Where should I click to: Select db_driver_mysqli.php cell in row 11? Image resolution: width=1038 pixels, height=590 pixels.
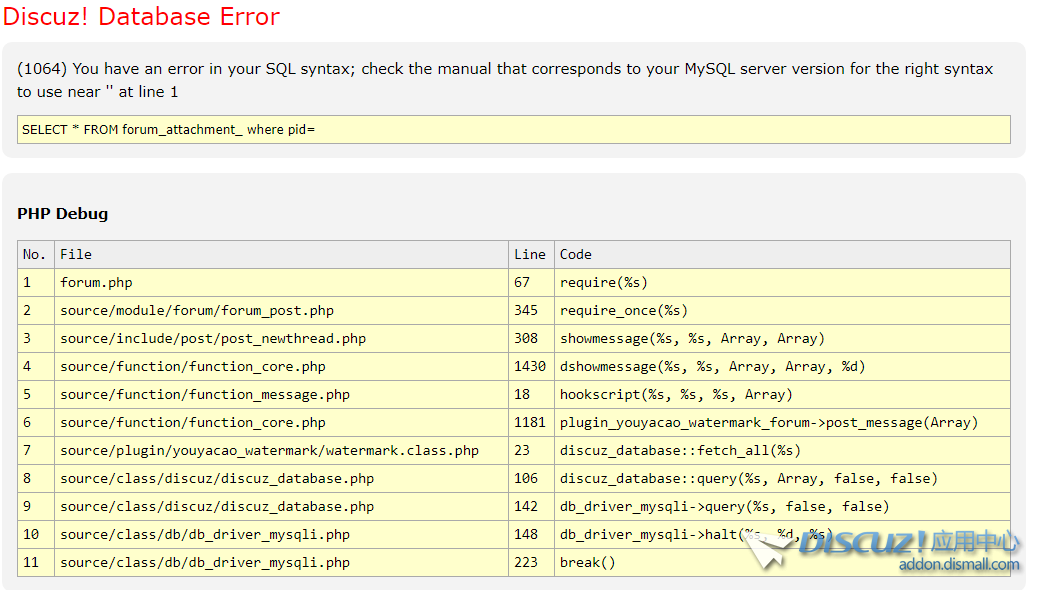point(281,562)
